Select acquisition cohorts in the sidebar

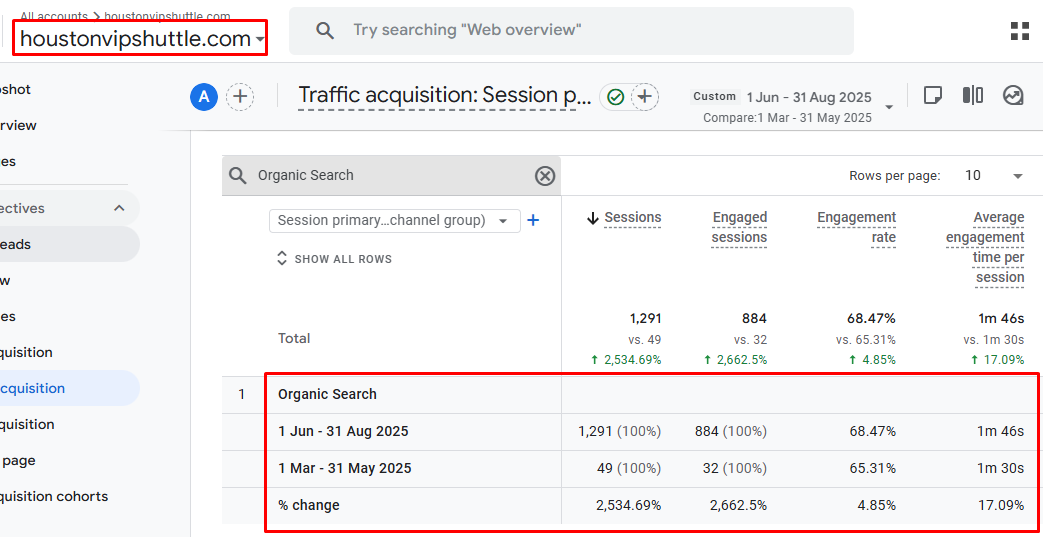(x=54, y=496)
